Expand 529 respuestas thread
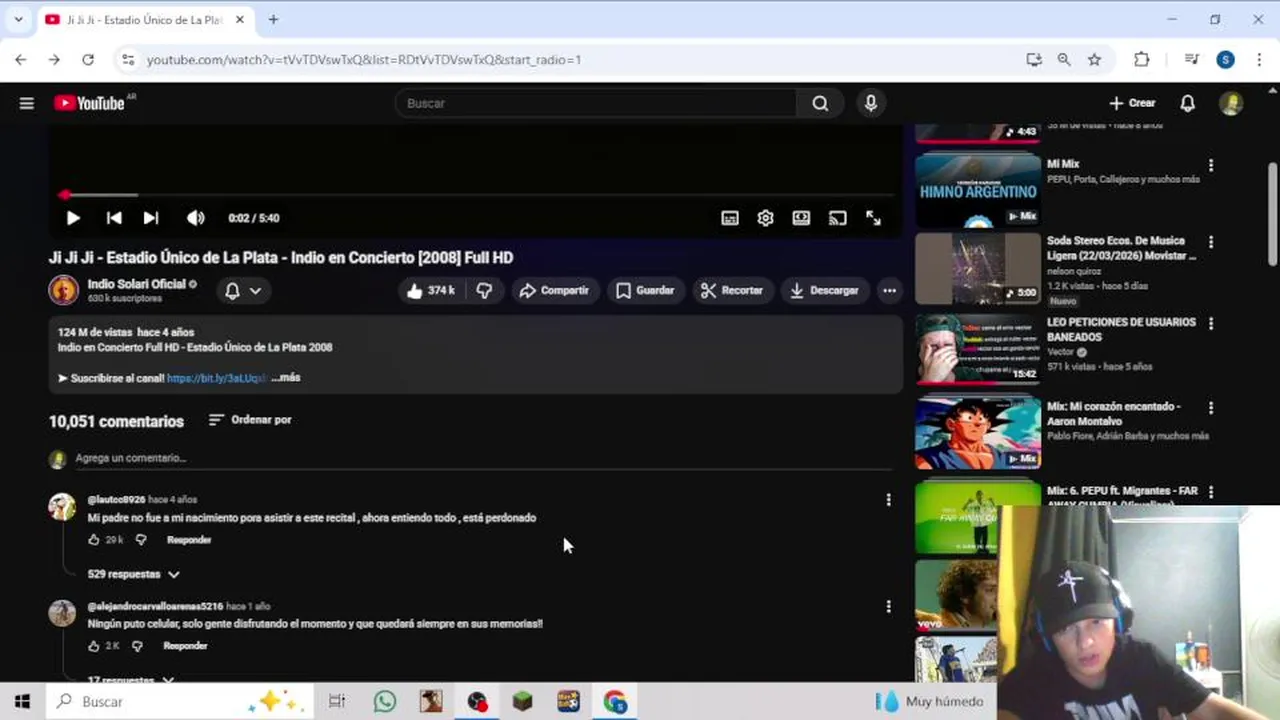The image size is (1280, 720). [134, 574]
